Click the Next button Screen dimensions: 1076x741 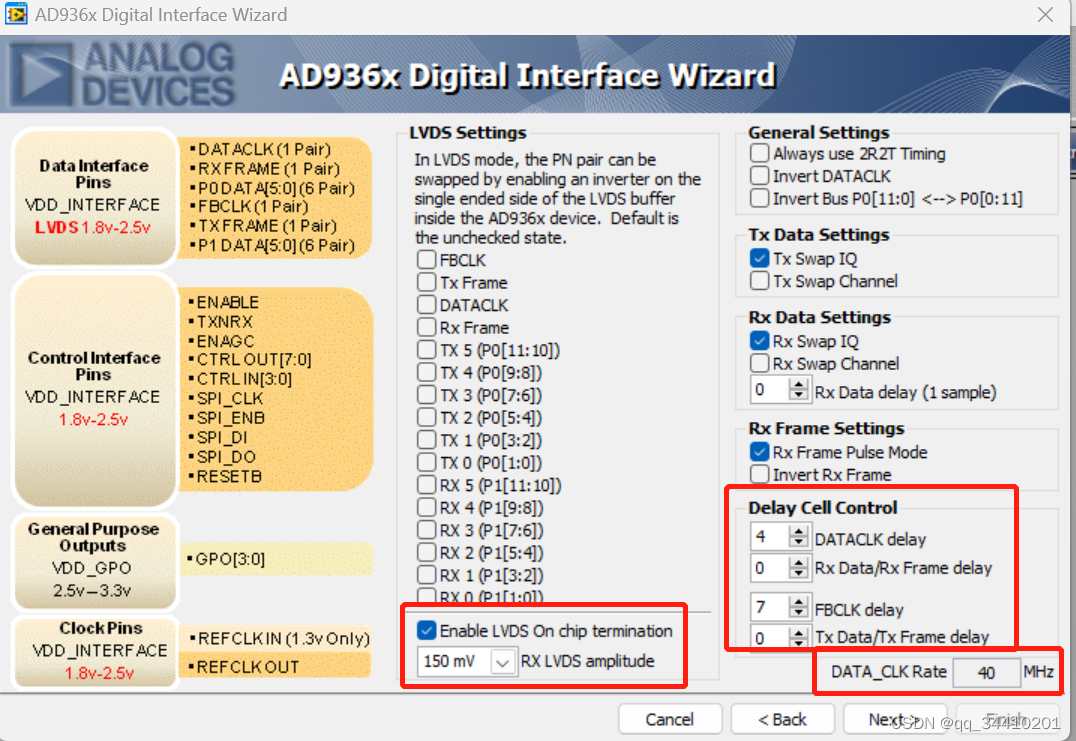click(893, 719)
